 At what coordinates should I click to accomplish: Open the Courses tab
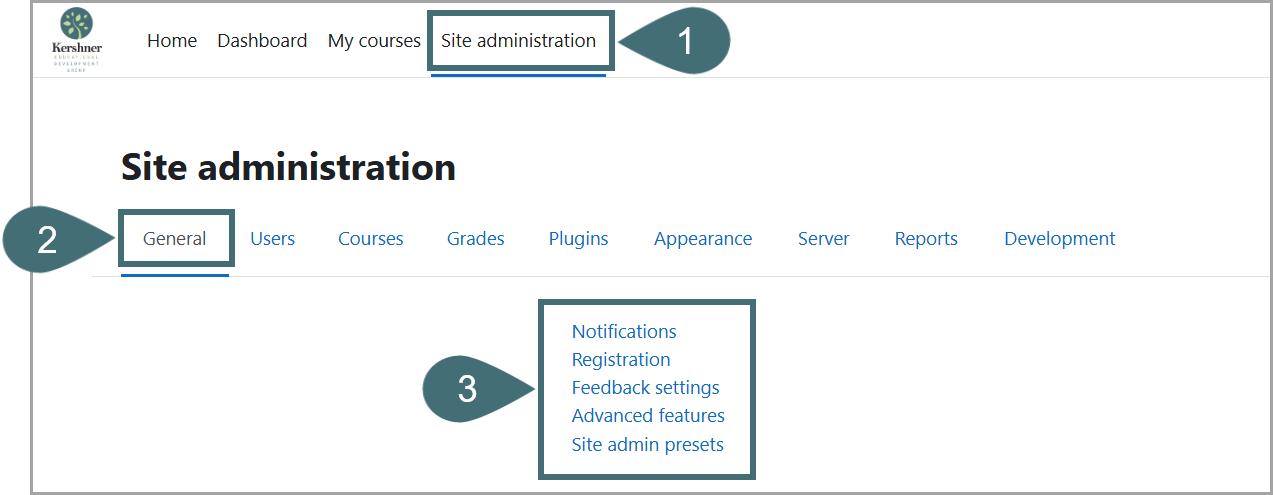pyautogui.click(x=370, y=239)
